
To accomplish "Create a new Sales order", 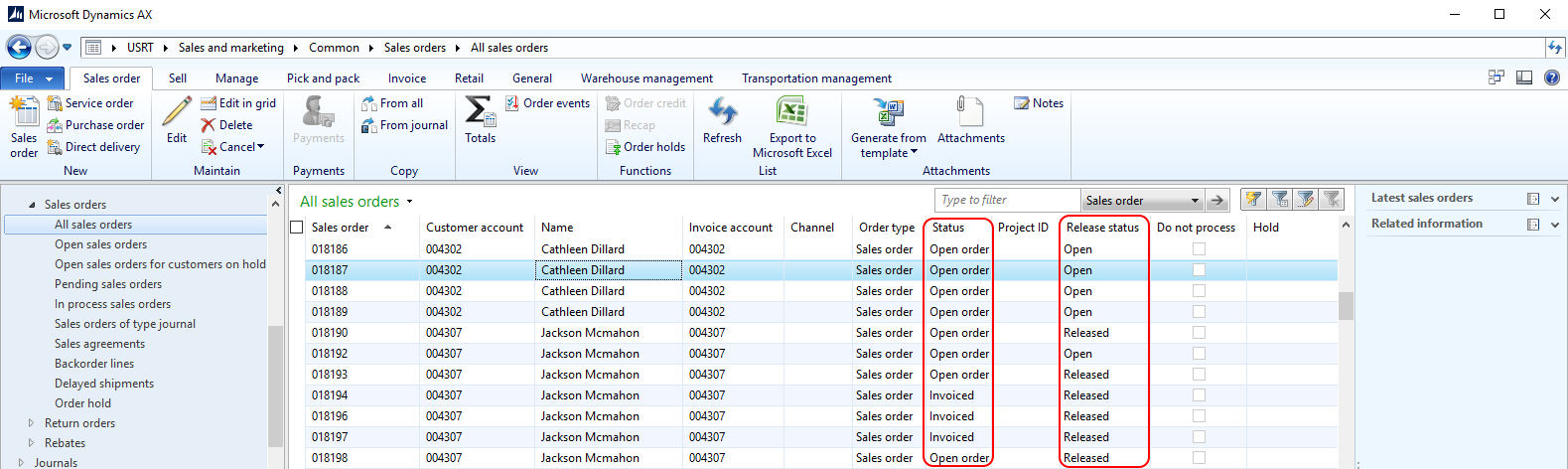I will 24,127.
